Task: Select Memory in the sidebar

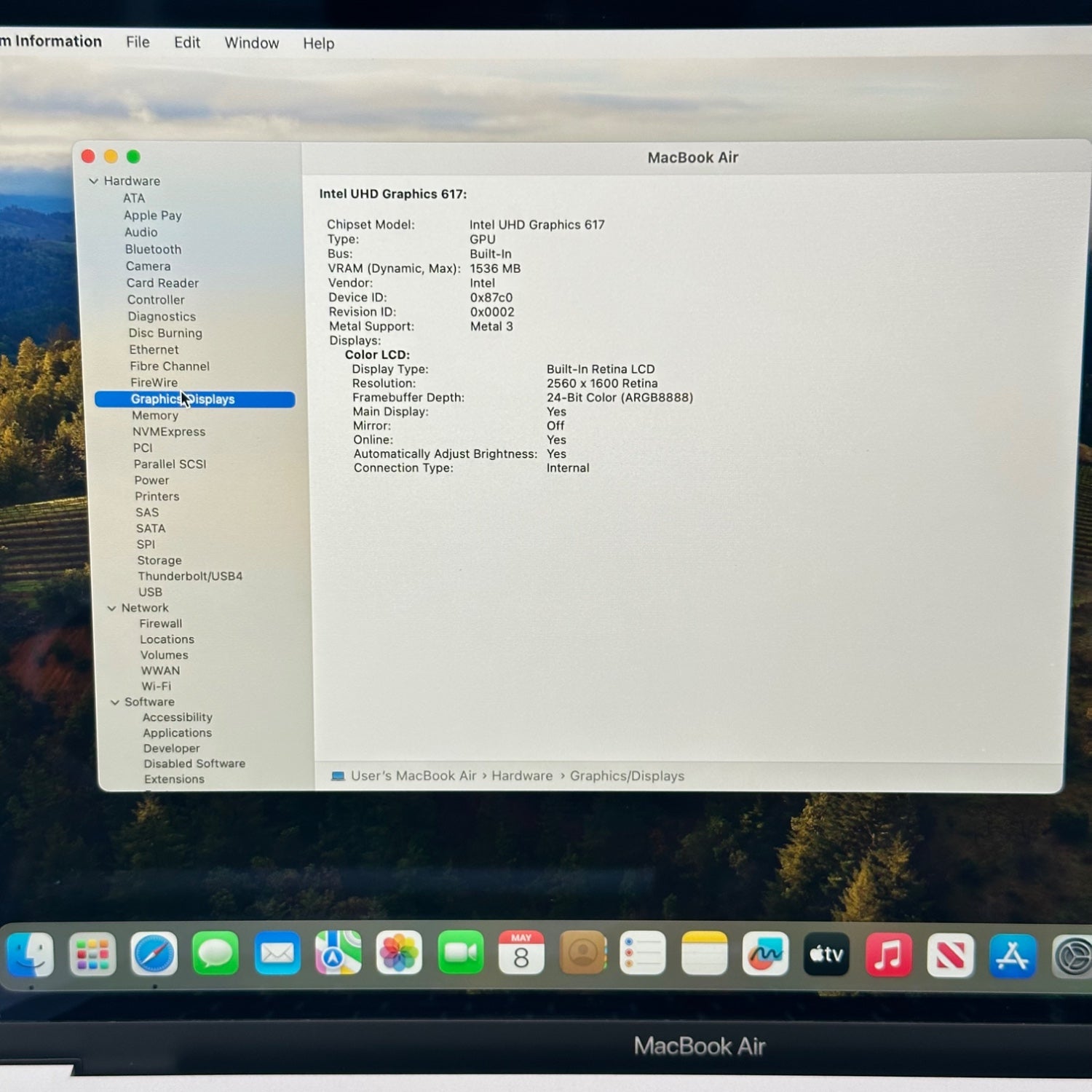Action: pos(155,416)
